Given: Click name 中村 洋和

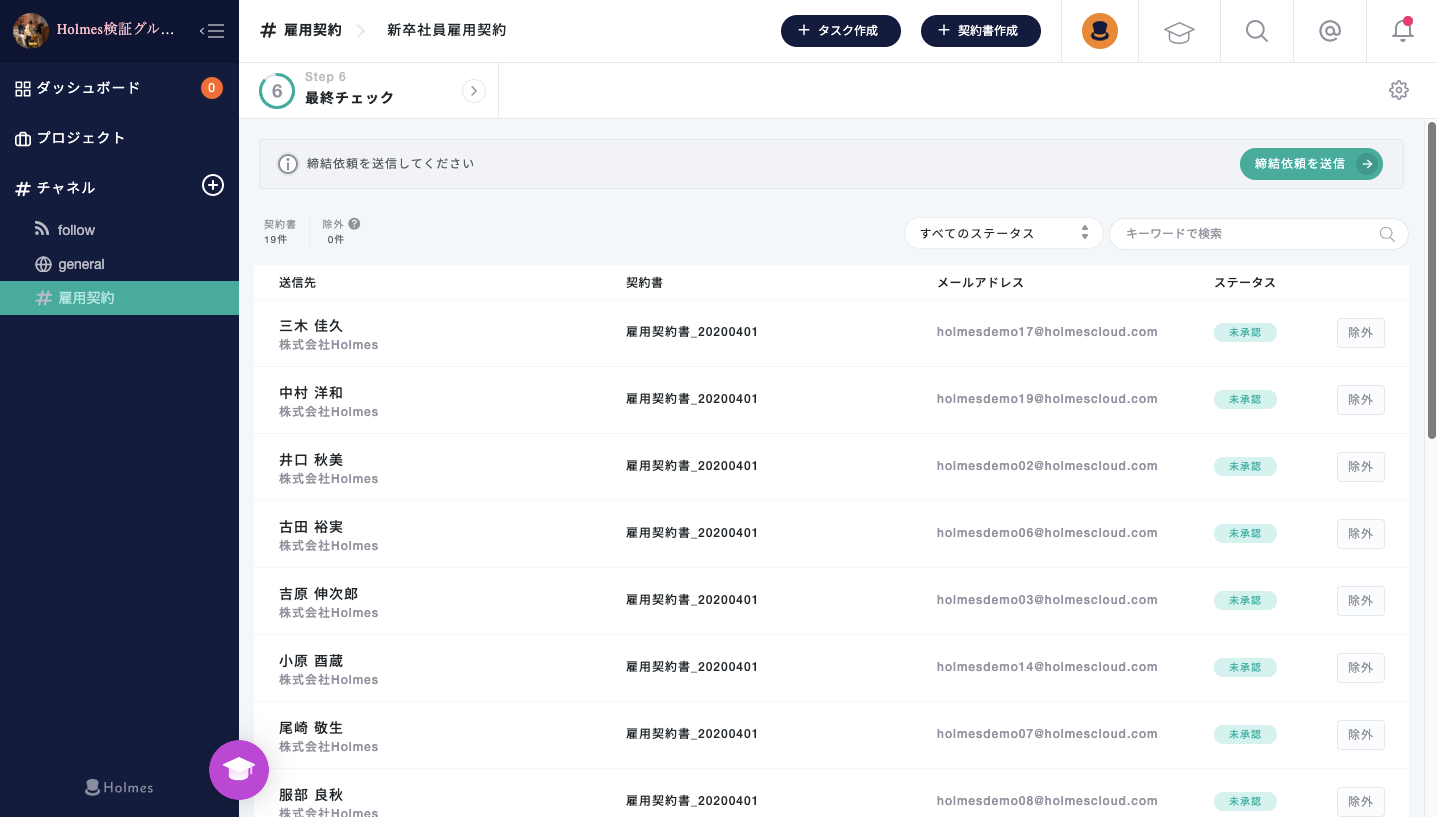Looking at the screenshot, I should (311, 393).
